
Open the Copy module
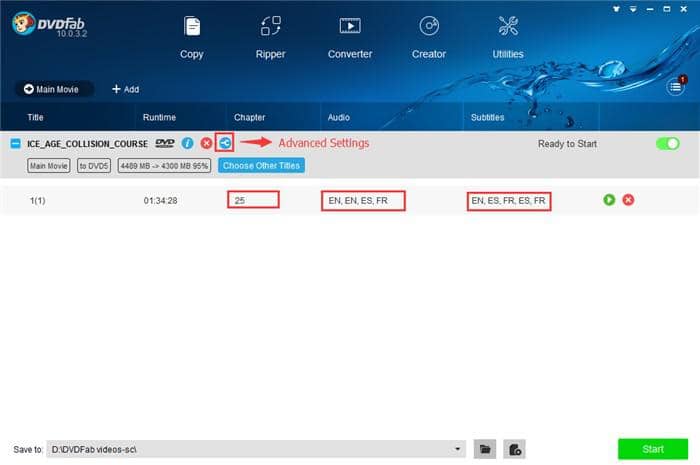192,38
